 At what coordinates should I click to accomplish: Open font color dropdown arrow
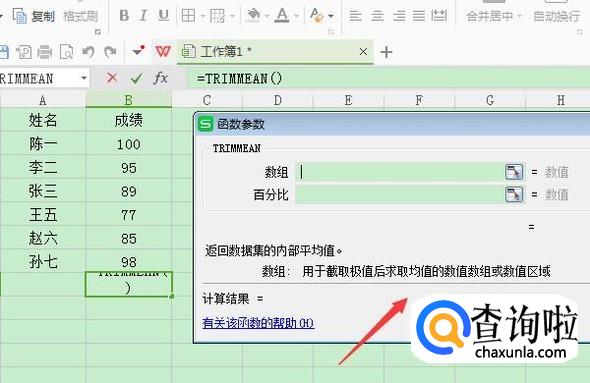(x=297, y=16)
